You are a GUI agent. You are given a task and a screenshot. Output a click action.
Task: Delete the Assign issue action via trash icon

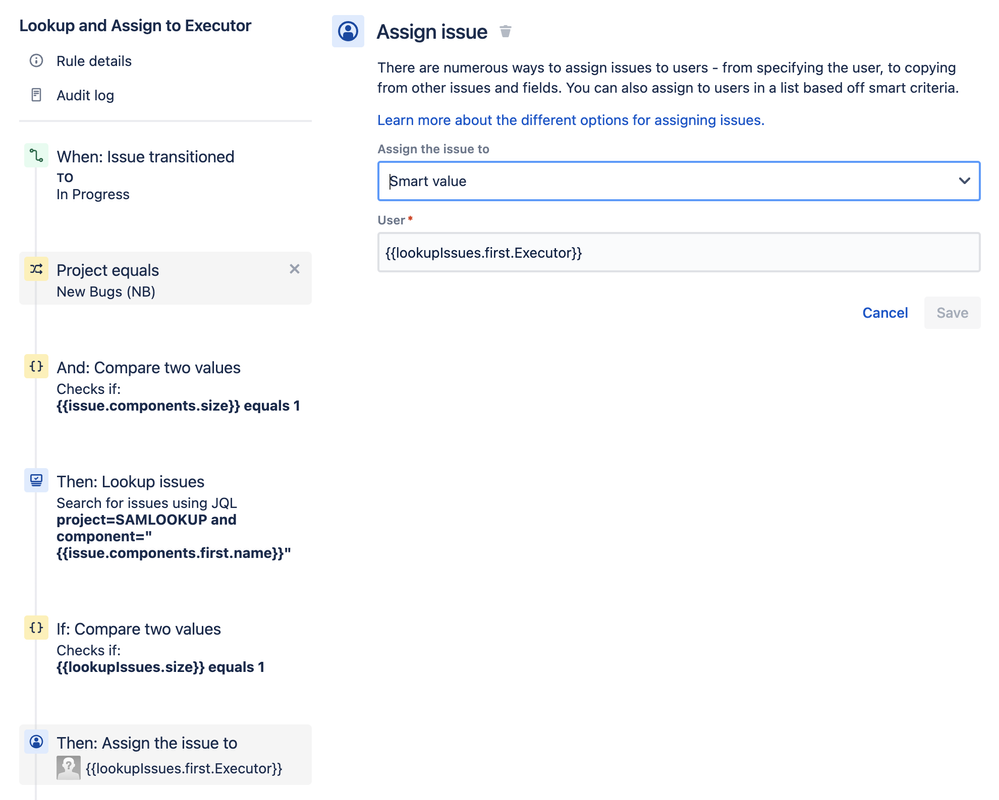tap(506, 32)
